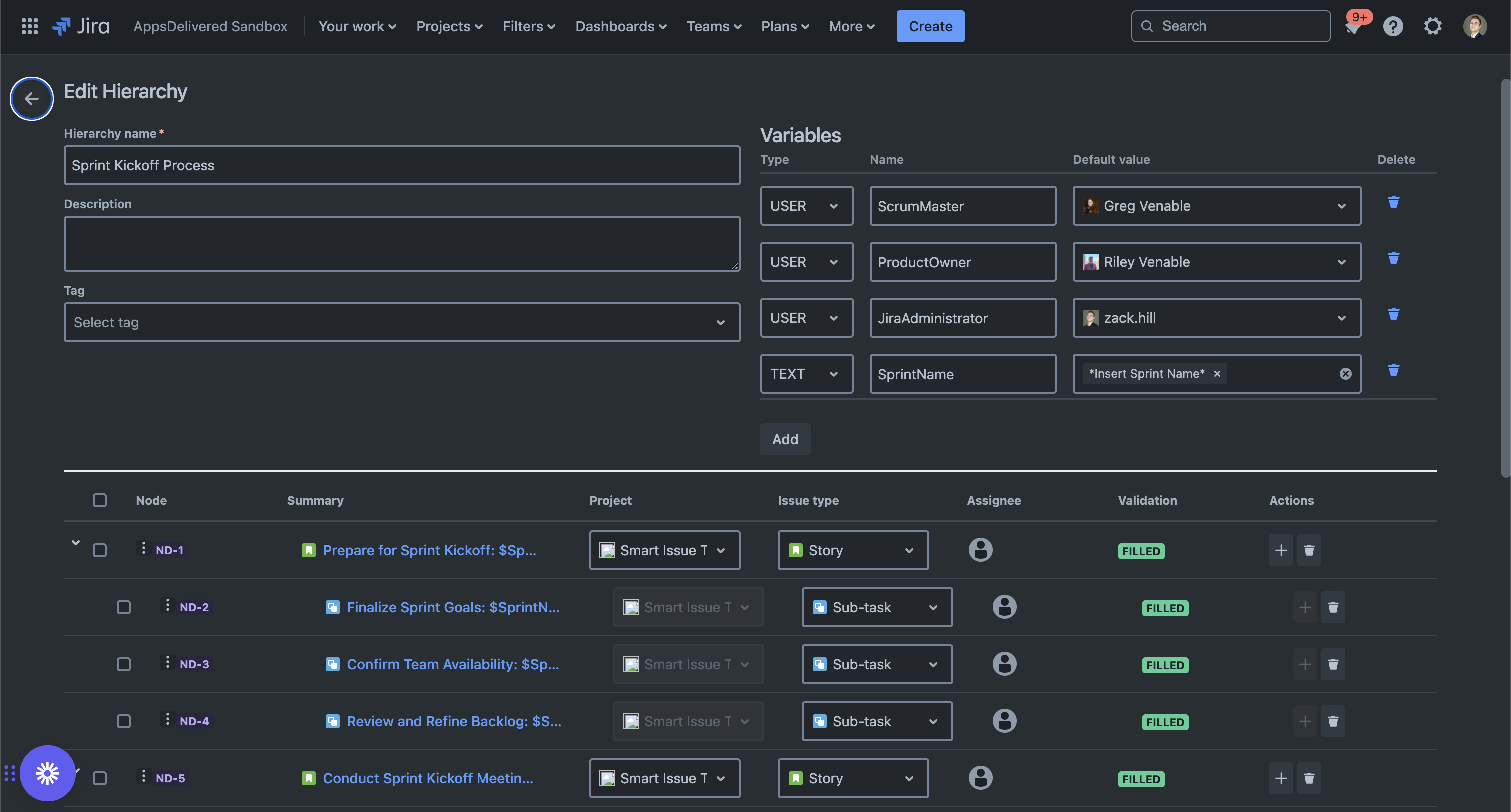Open Greg Venable default value dropdown
The height and width of the screenshot is (812, 1511).
coord(1216,206)
